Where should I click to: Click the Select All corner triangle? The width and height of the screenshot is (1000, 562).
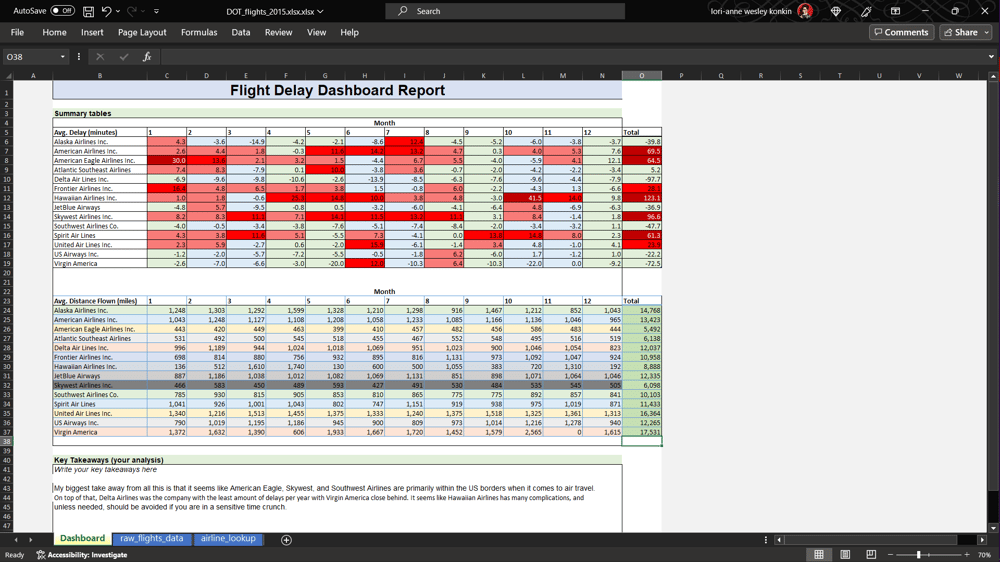8,75
